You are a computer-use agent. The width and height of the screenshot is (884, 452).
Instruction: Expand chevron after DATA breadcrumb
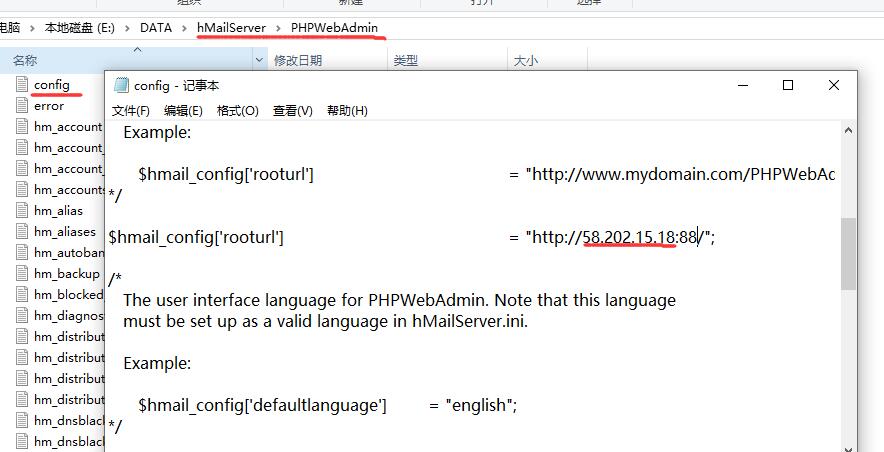(184, 28)
